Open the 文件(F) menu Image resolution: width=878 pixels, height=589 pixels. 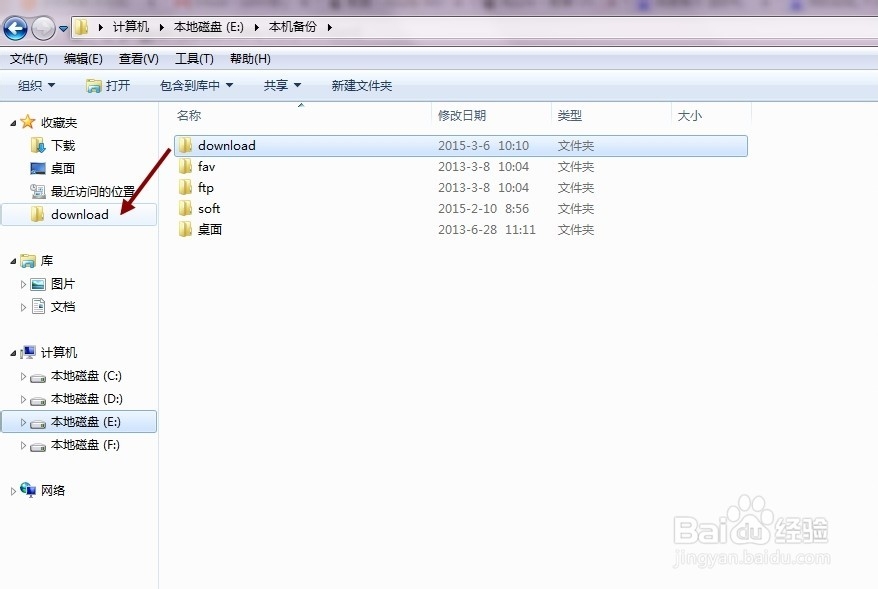coord(29,59)
